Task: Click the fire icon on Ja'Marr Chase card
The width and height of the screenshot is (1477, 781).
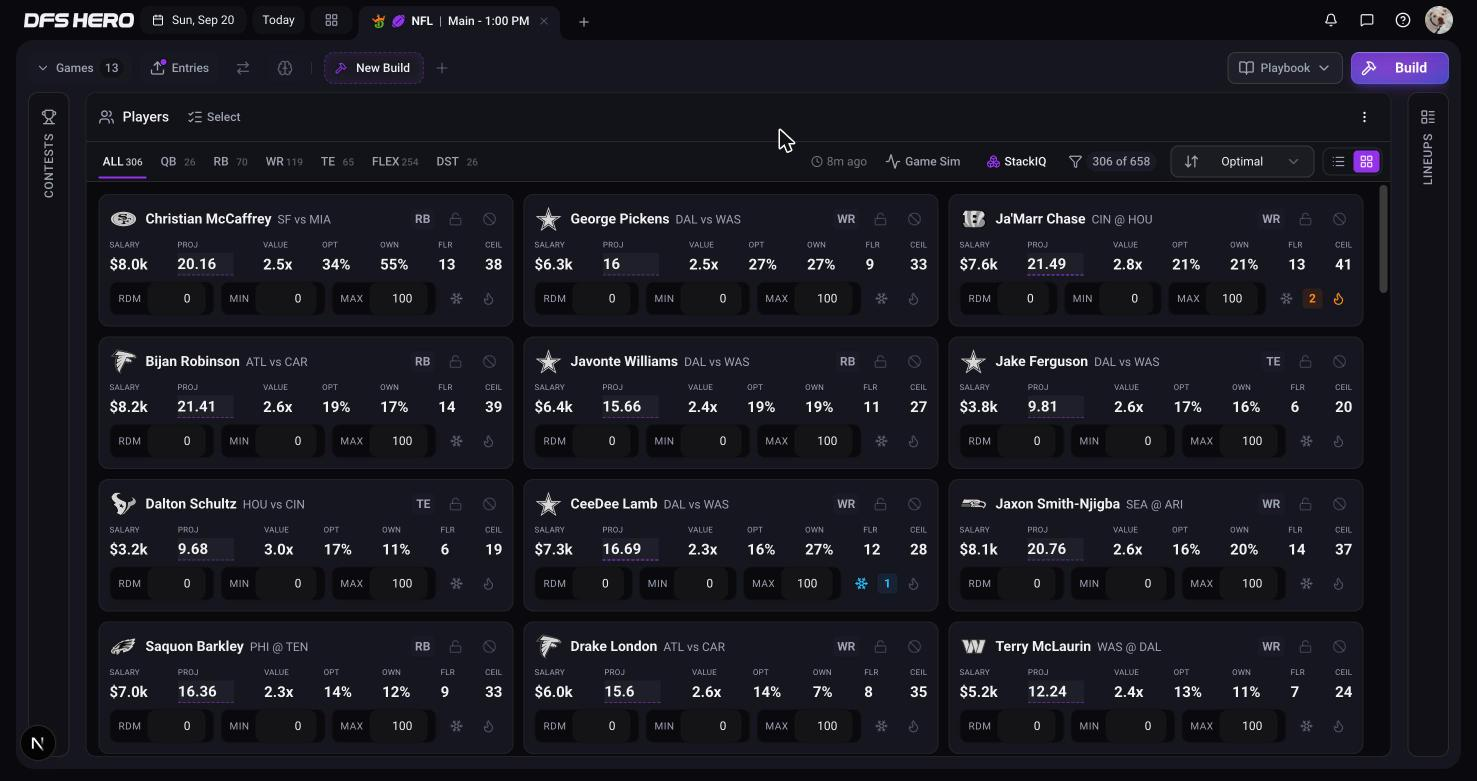Action: point(1338,299)
